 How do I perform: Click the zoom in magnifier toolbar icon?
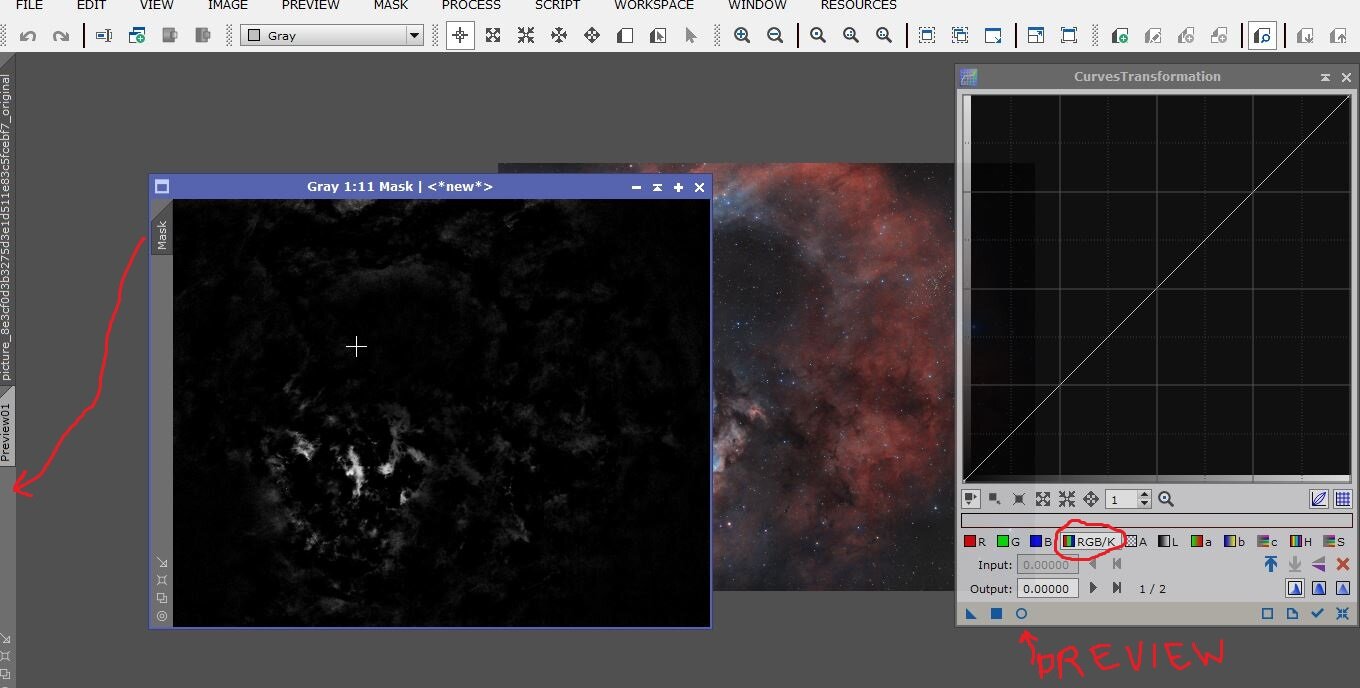[742, 36]
